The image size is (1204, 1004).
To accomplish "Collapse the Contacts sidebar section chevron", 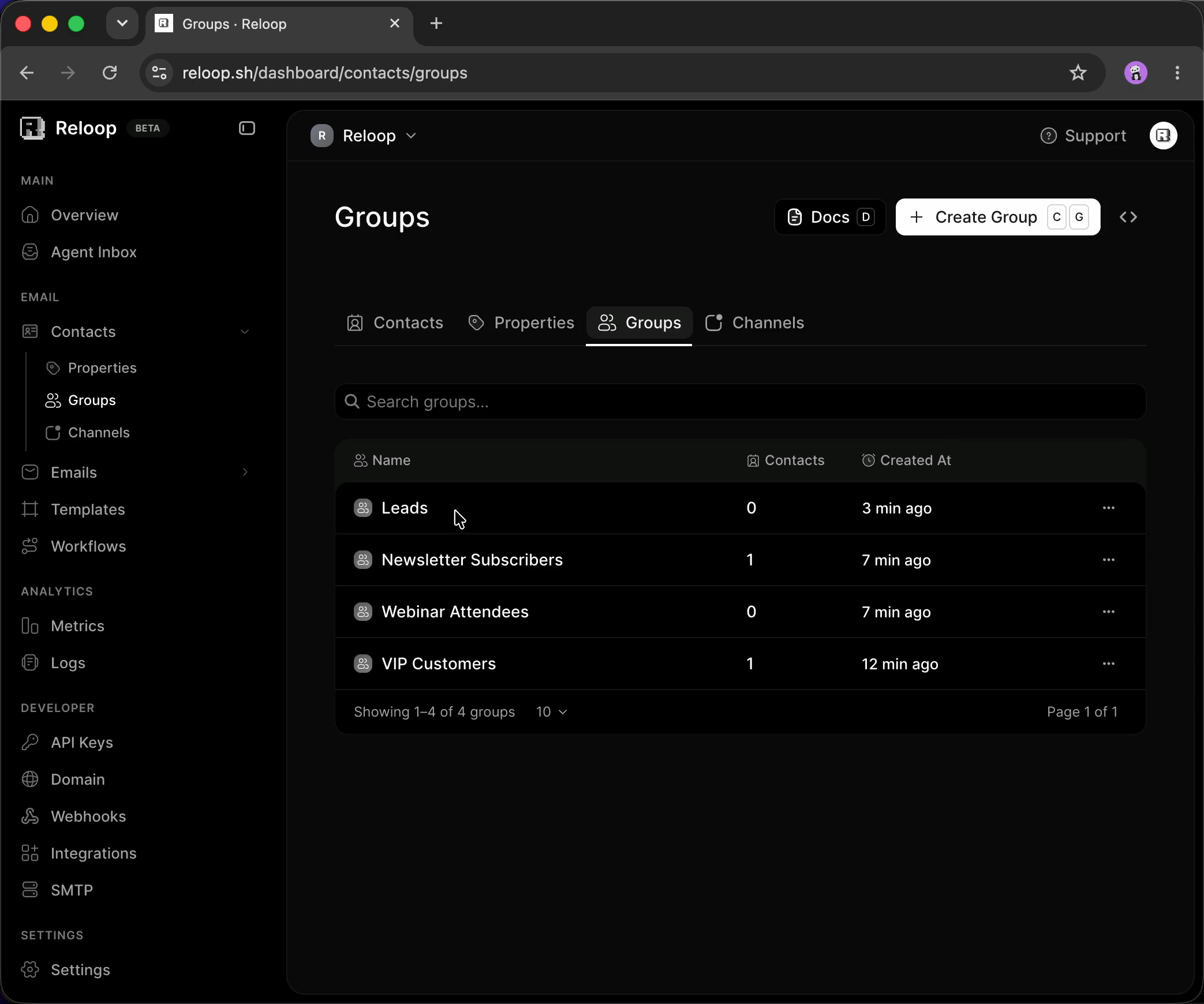I will [245, 332].
